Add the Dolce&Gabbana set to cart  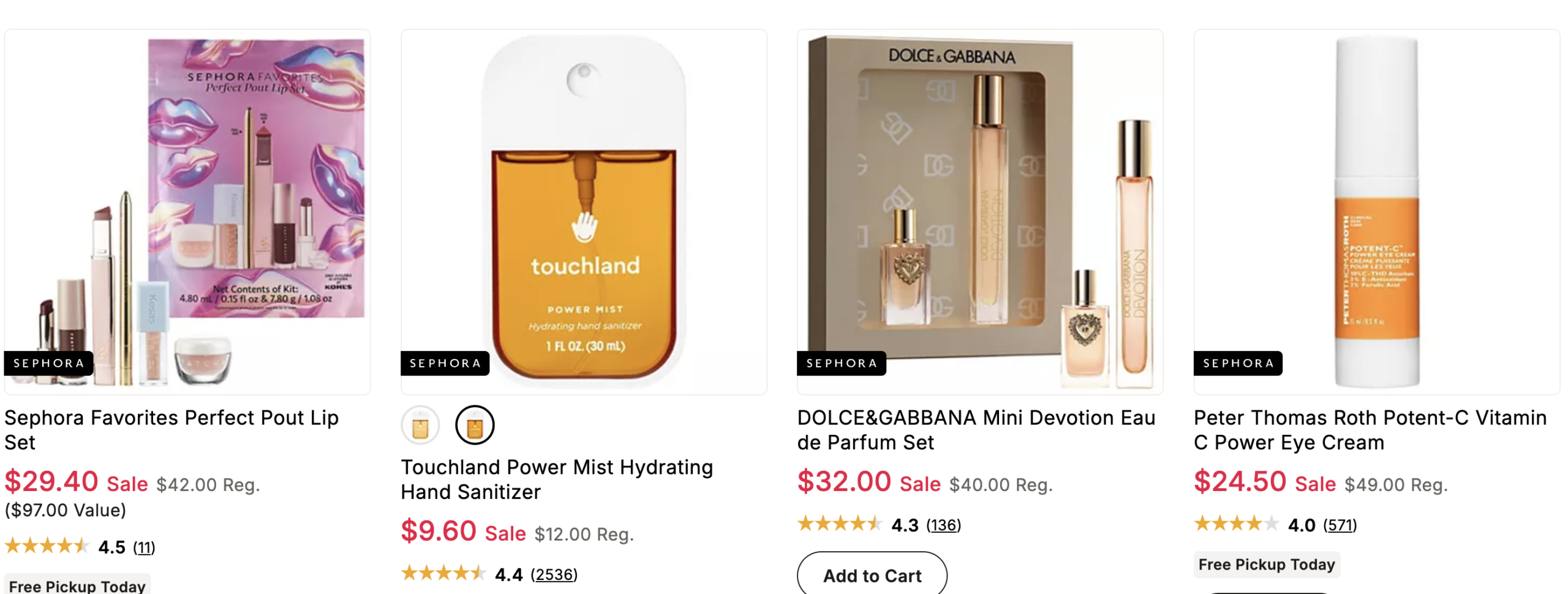pyautogui.click(x=872, y=575)
